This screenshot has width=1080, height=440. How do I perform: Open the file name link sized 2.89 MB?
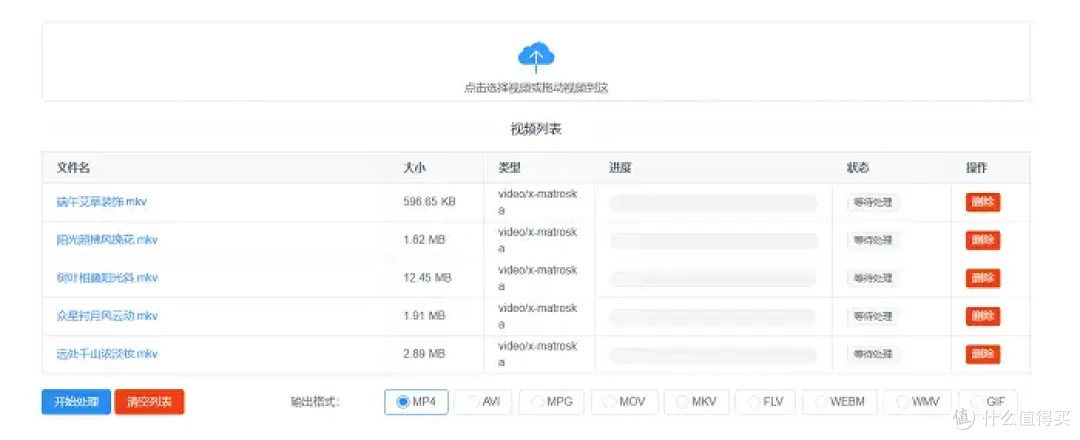pyautogui.click(x=107, y=354)
